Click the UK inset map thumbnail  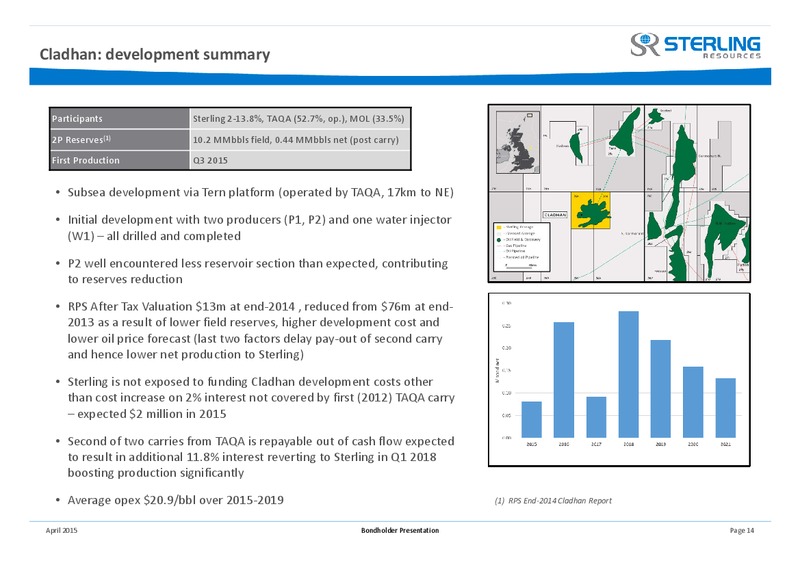[x=517, y=142]
